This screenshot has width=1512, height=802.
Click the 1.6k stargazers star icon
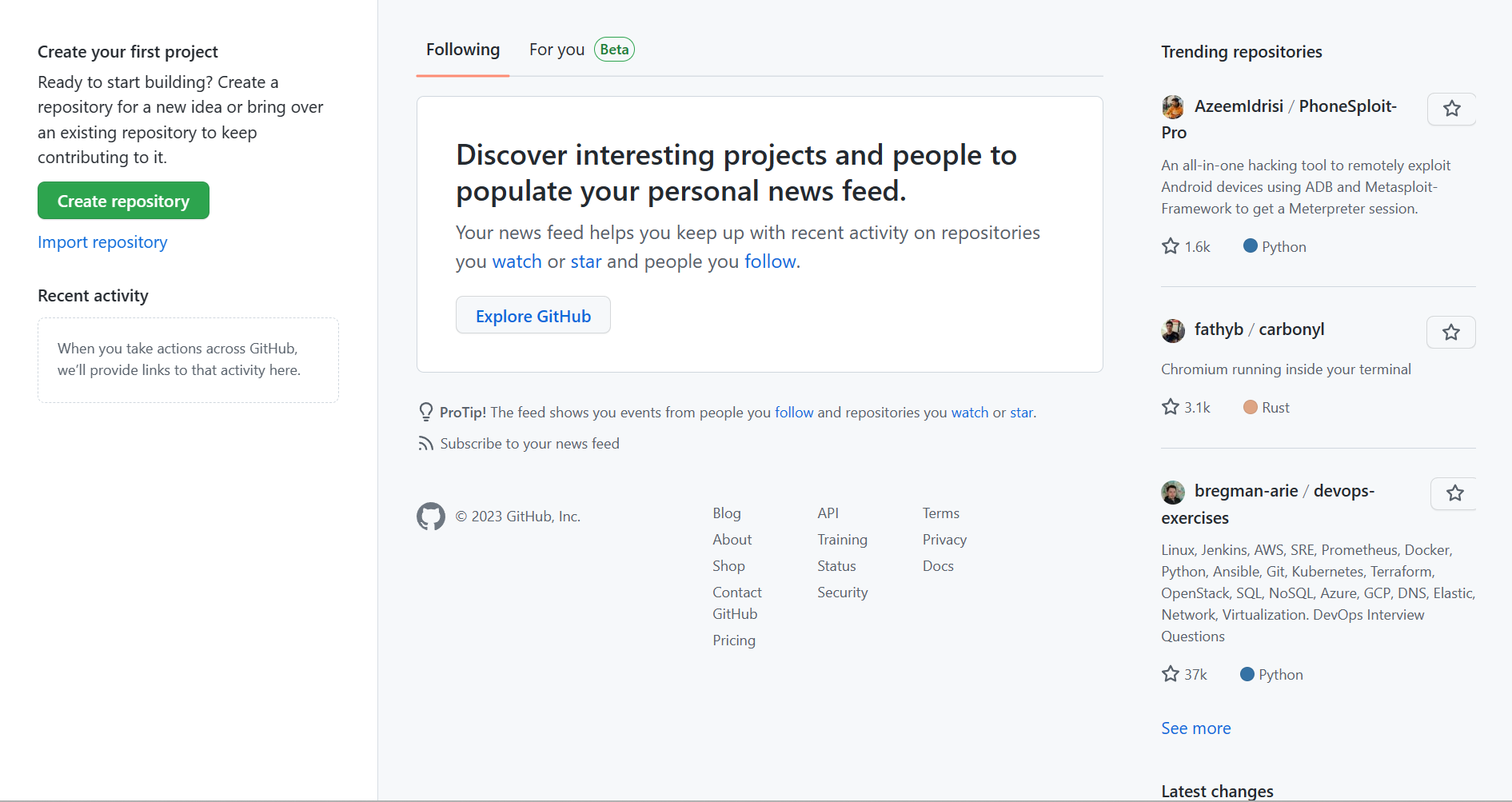pyautogui.click(x=1171, y=246)
